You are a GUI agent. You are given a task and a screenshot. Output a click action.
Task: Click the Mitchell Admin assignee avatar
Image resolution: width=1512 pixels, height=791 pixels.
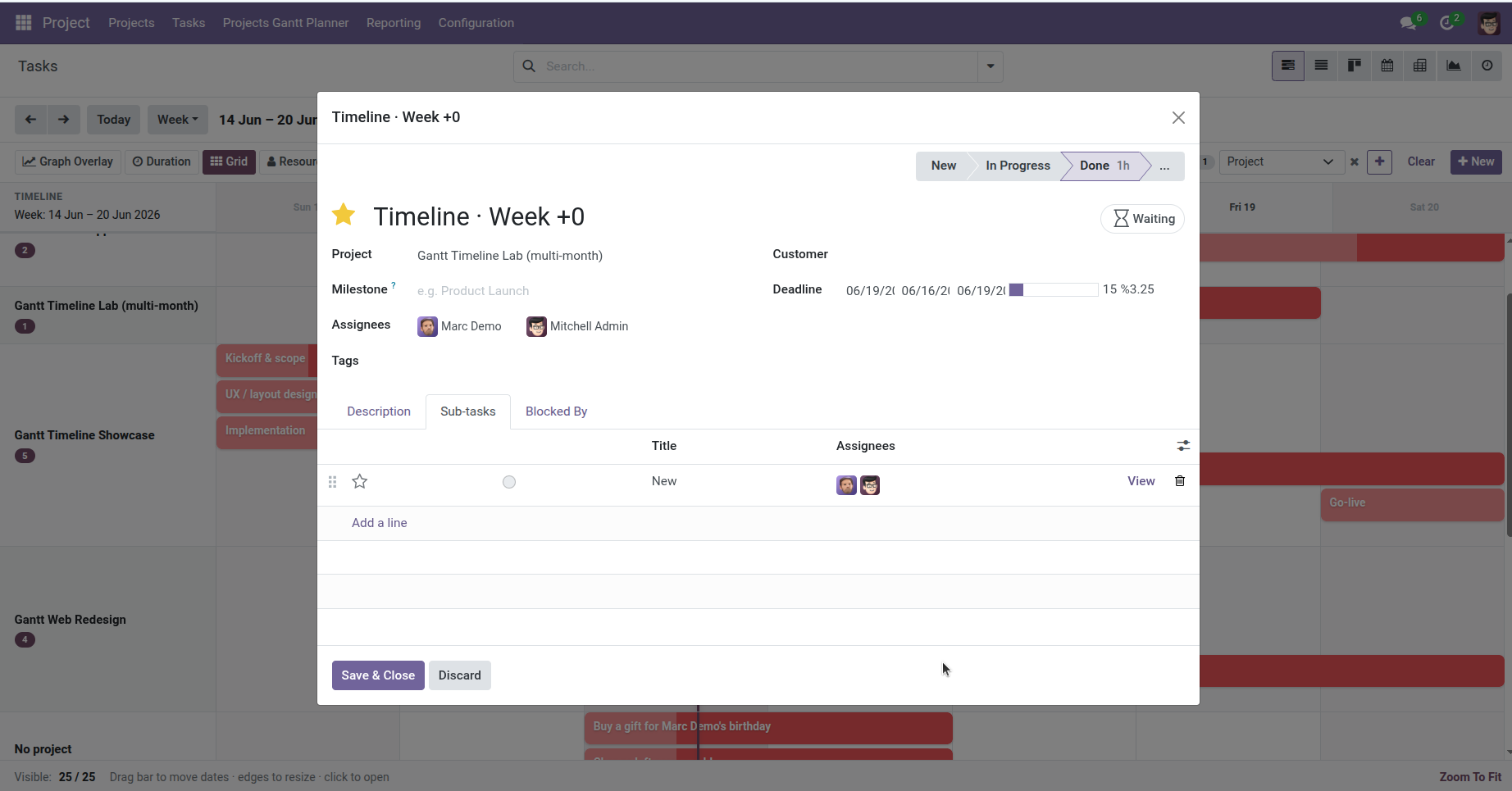(536, 326)
